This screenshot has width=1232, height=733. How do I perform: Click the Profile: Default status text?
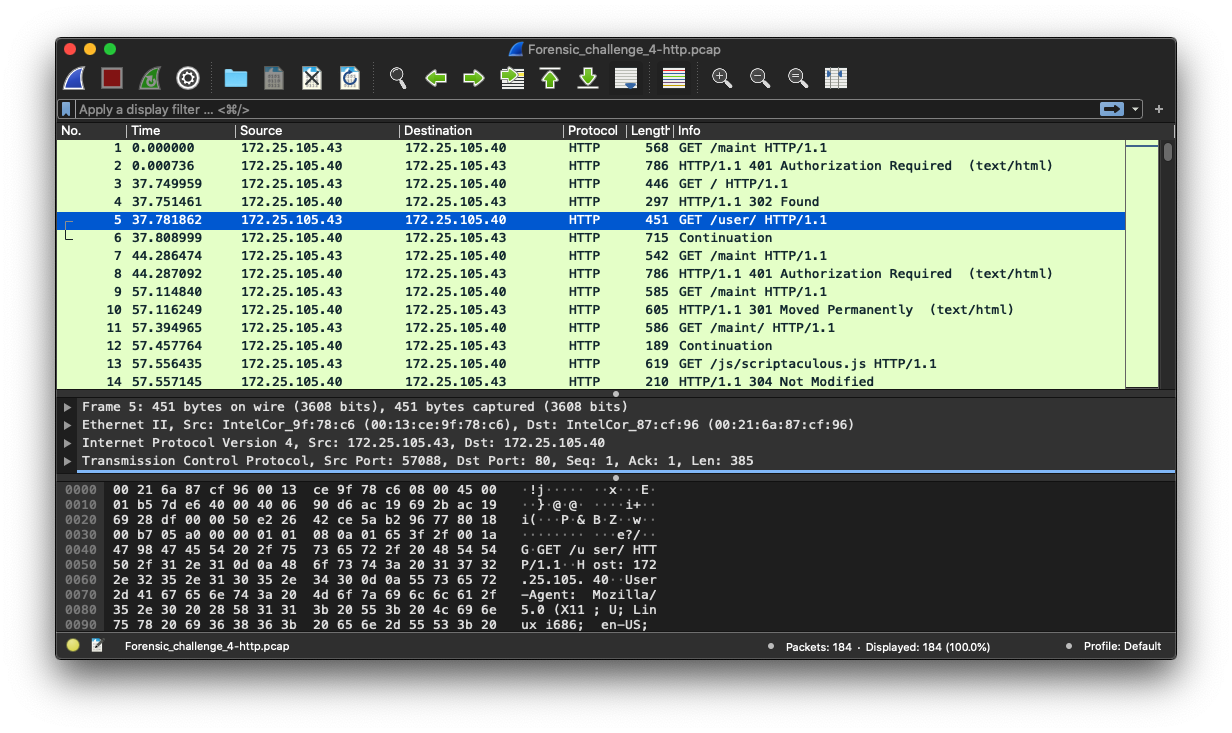[x=1122, y=646]
